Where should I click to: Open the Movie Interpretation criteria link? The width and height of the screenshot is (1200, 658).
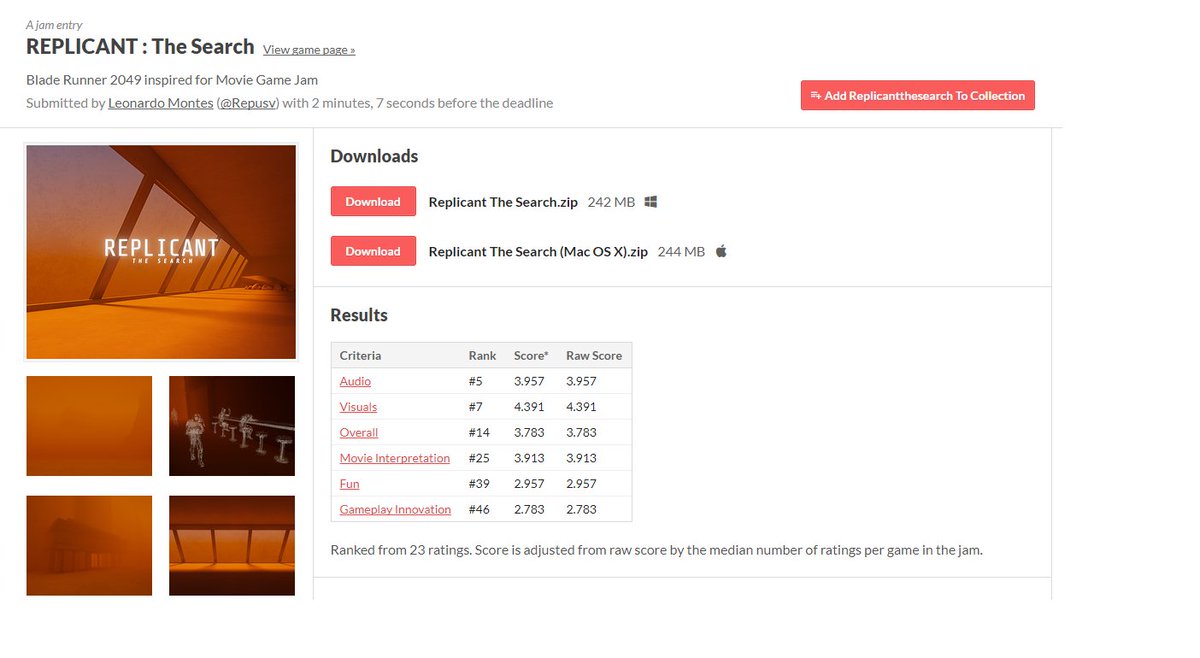tap(395, 458)
